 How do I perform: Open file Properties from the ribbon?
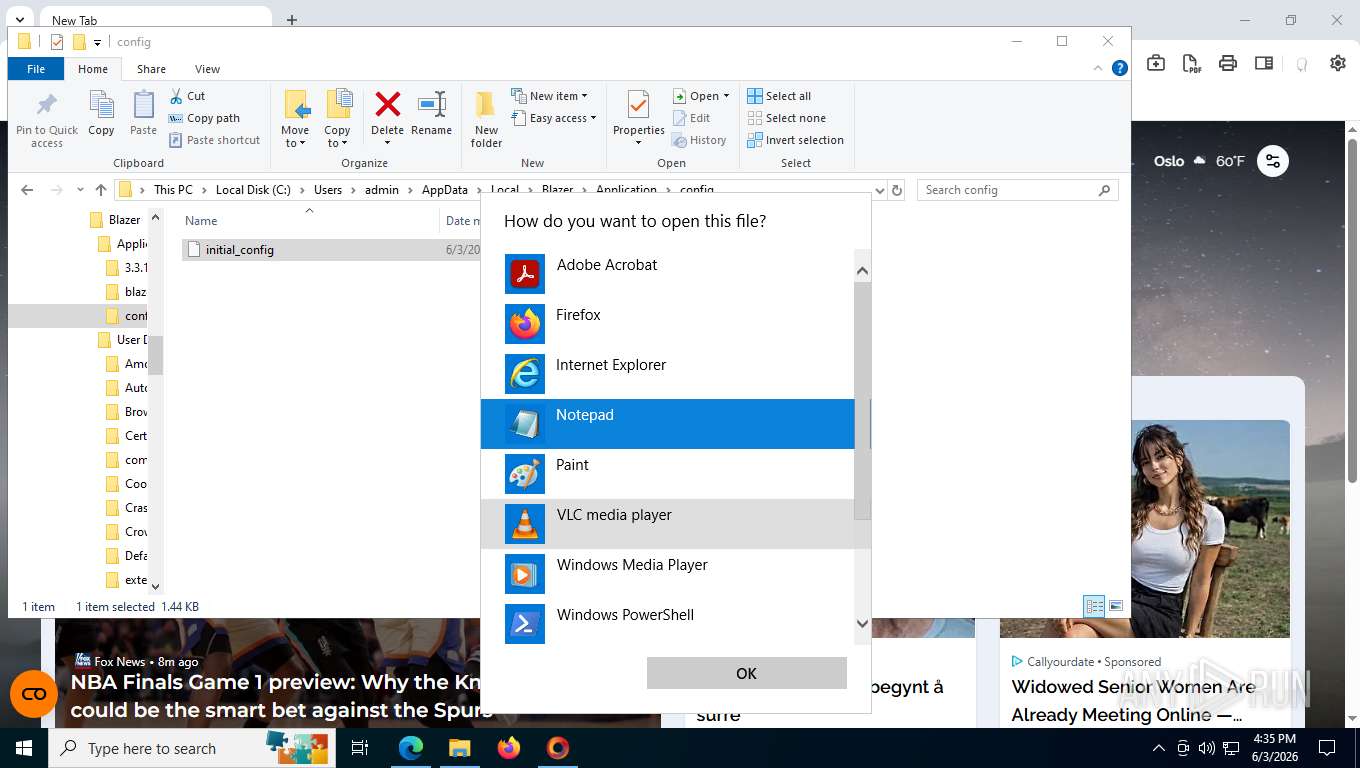(639, 117)
